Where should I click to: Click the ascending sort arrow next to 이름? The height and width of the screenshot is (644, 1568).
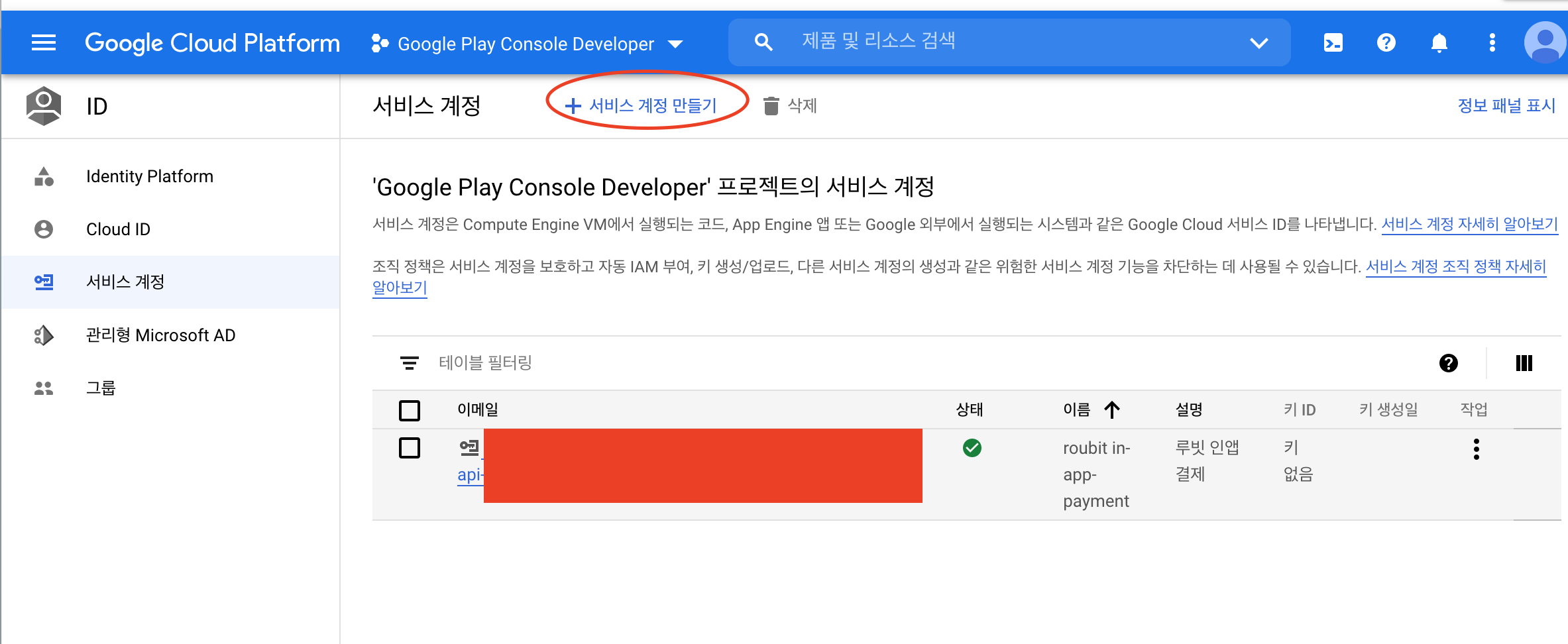pyautogui.click(x=1112, y=409)
